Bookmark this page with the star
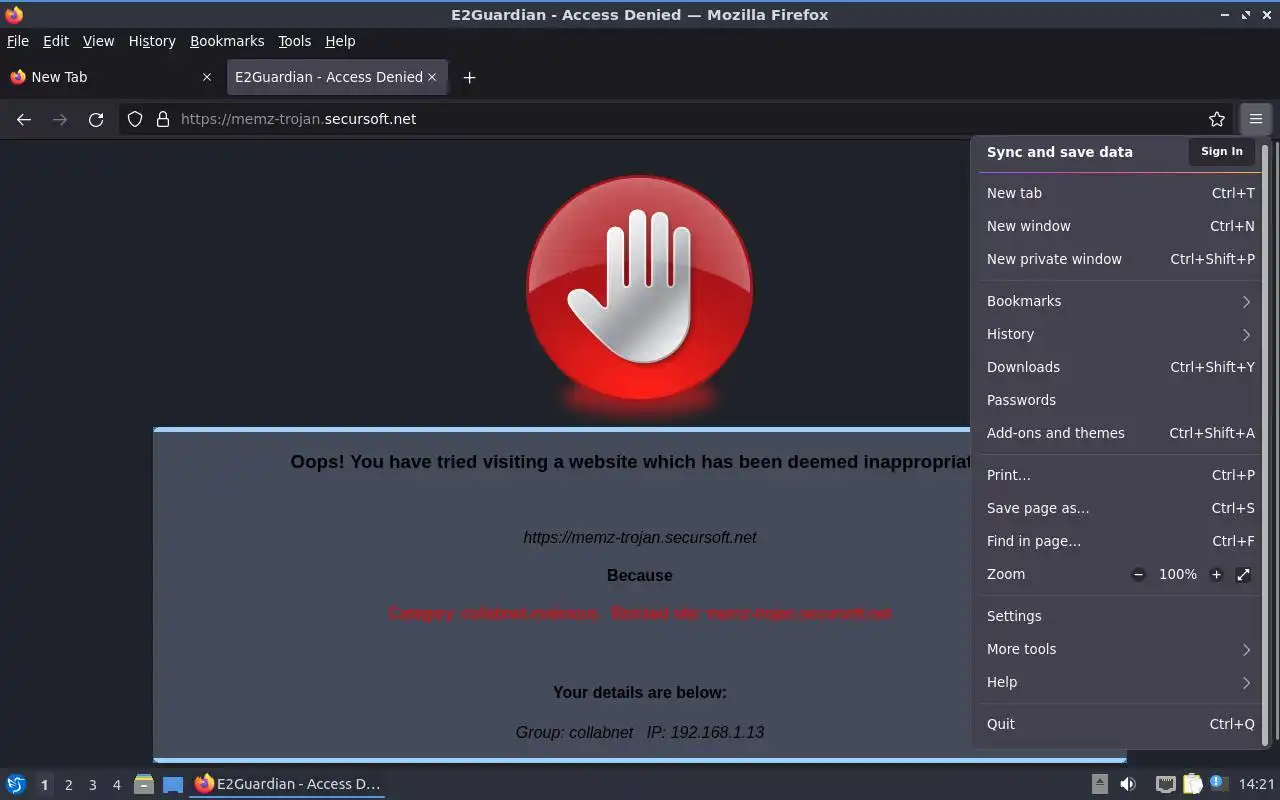 click(x=1217, y=119)
